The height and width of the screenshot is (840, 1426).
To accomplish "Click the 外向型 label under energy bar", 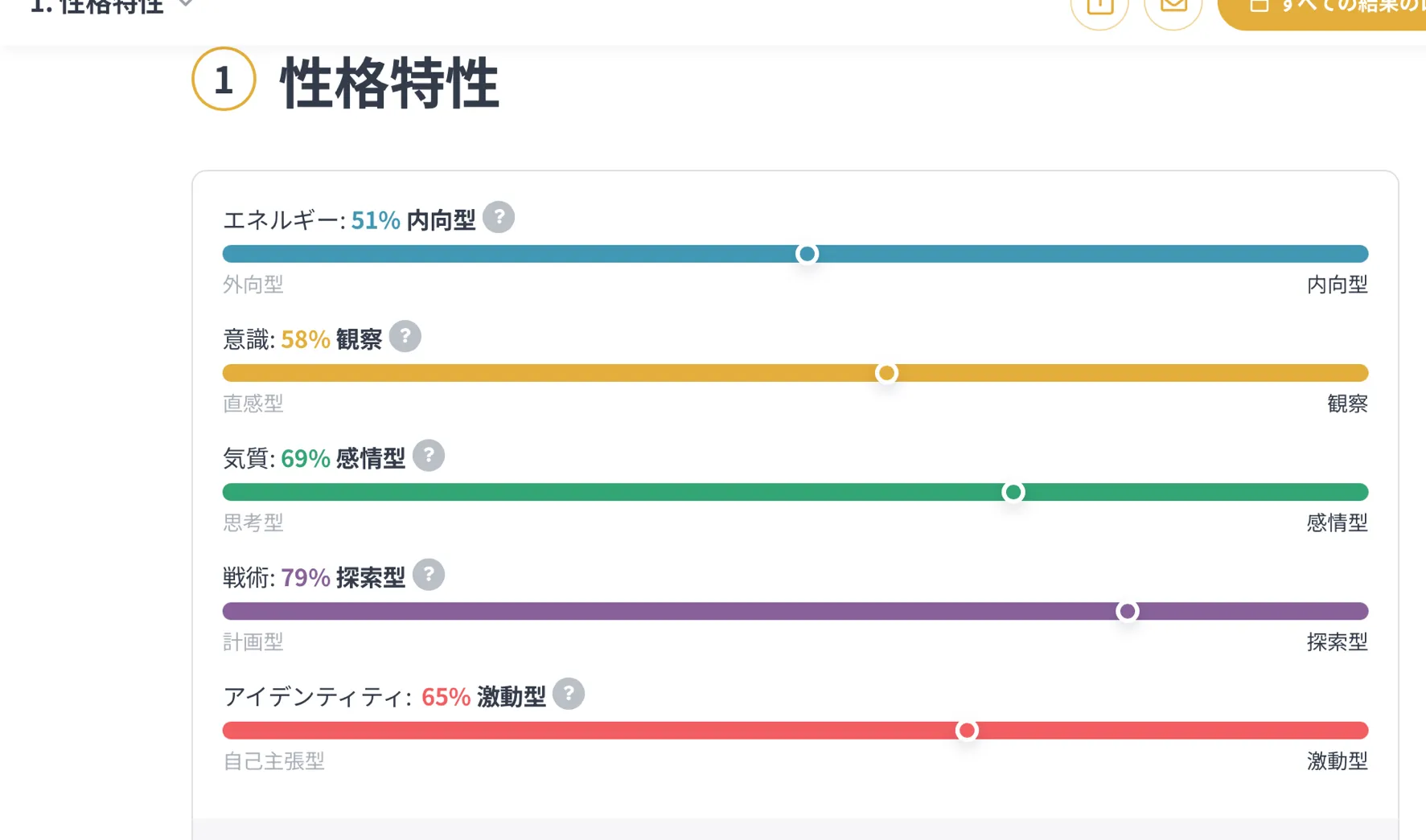I will [253, 285].
